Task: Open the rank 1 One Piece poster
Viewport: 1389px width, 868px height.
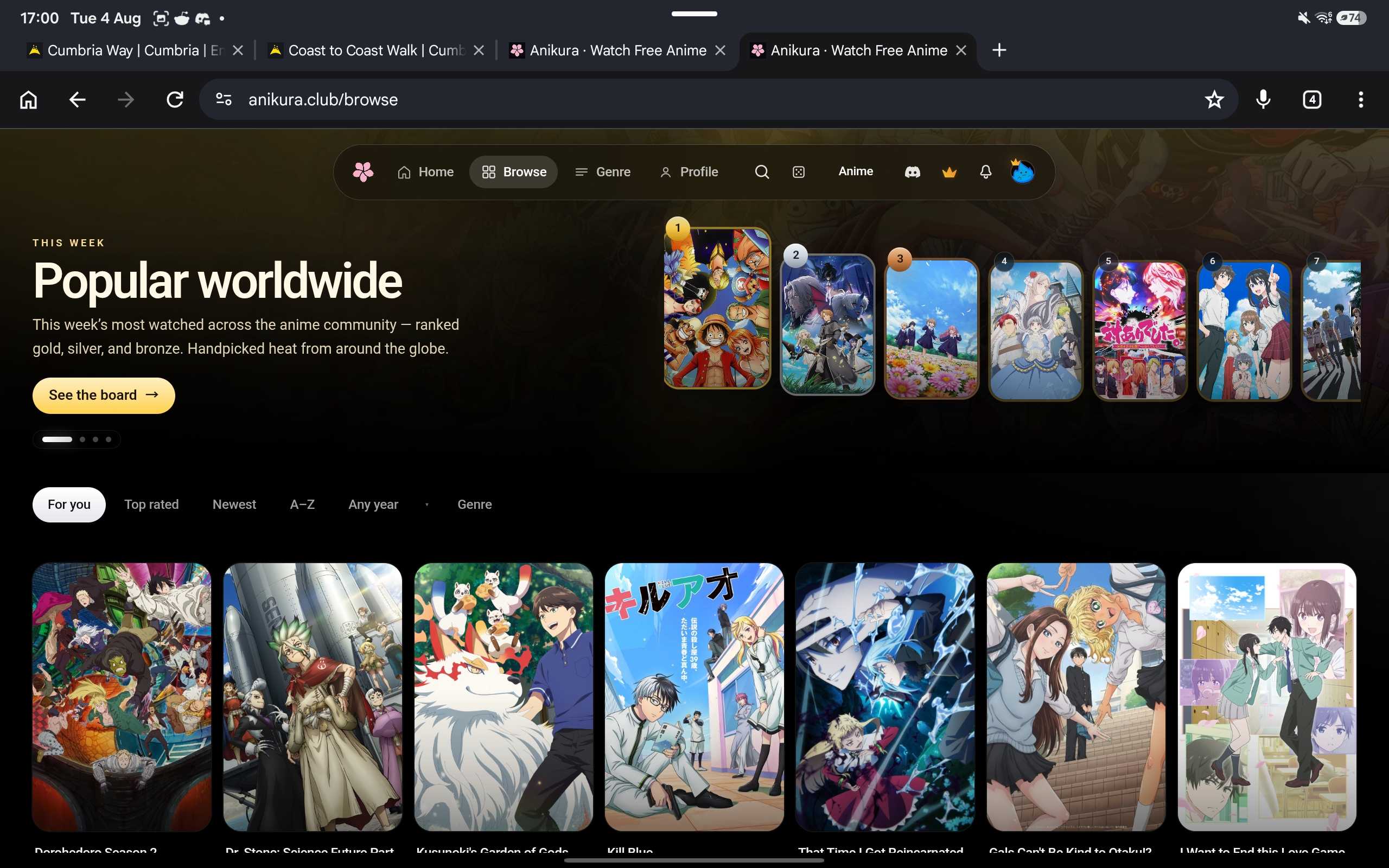Action: 717,308
